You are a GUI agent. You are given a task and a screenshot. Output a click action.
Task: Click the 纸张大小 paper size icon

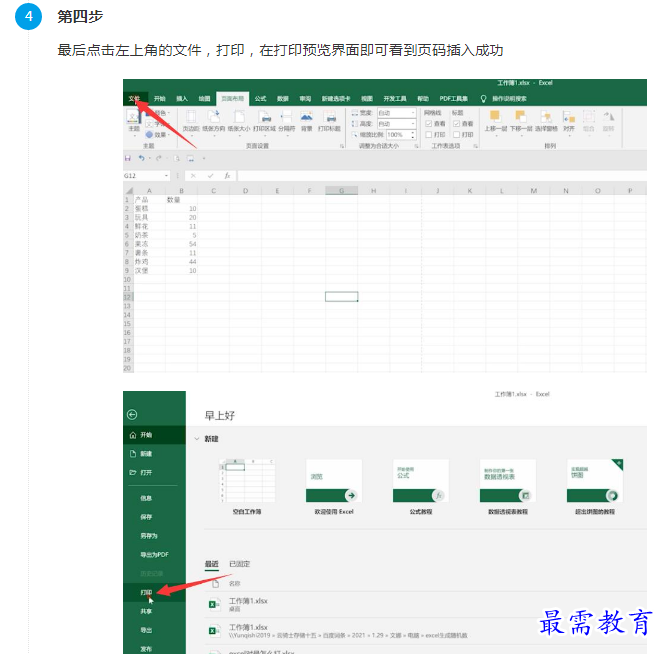point(239,117)
